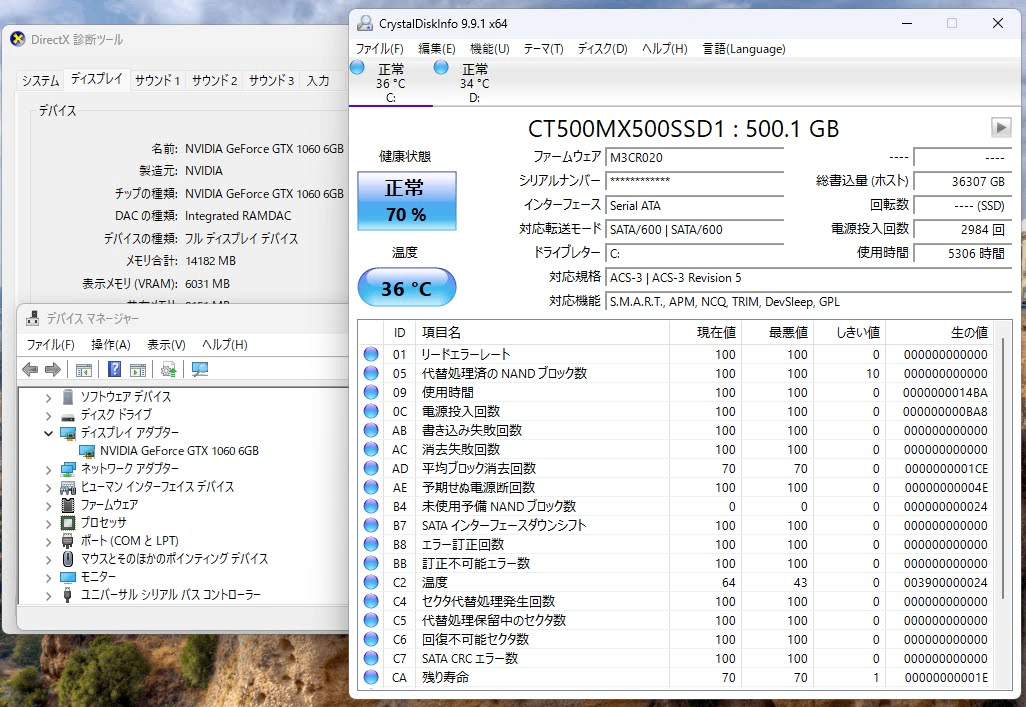Collapse the ディスプレイ アダプター node

(48, 433)
